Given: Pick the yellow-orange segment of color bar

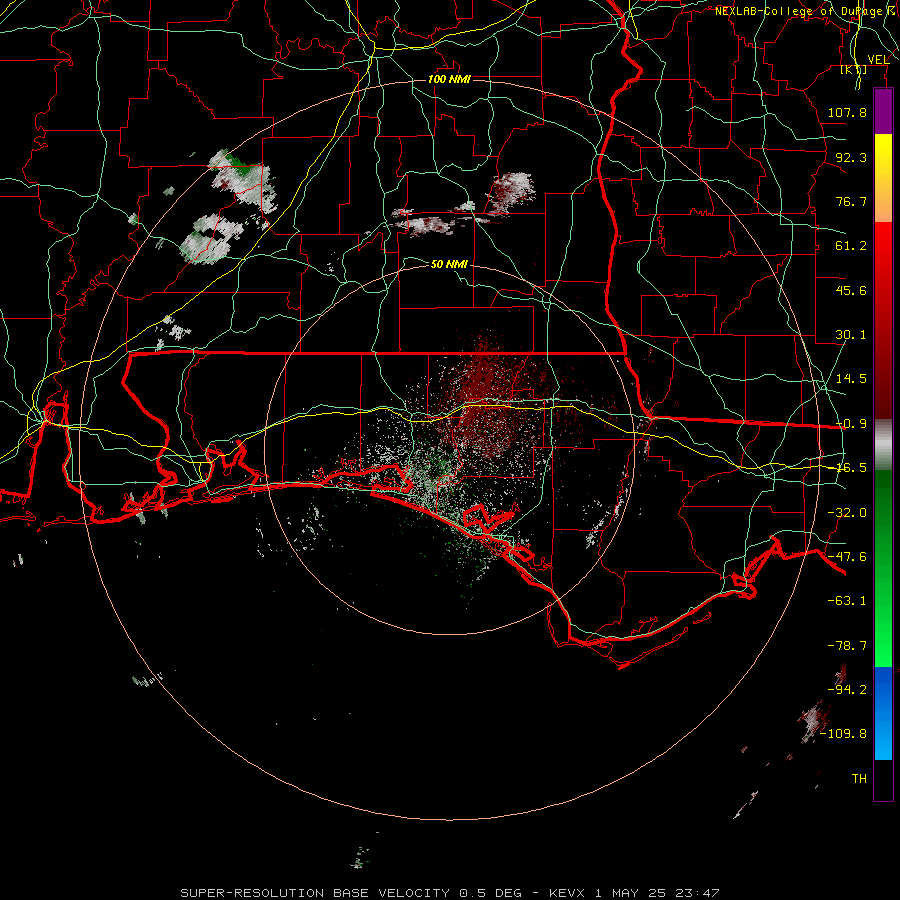Looking at the screenshot, I should tap(883, 178).
